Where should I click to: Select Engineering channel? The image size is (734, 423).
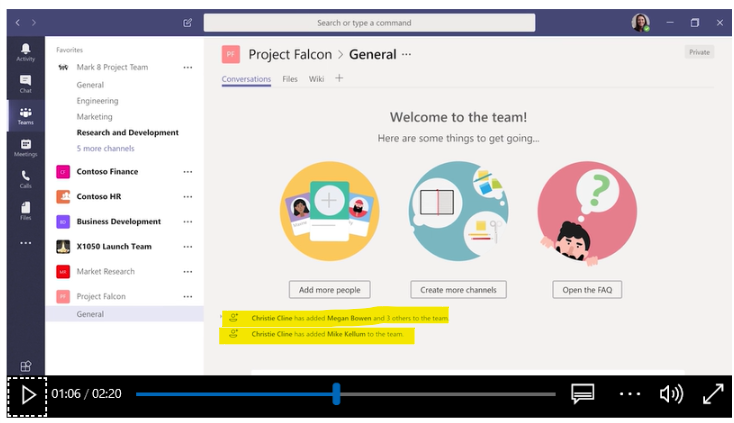pos(97,101)
